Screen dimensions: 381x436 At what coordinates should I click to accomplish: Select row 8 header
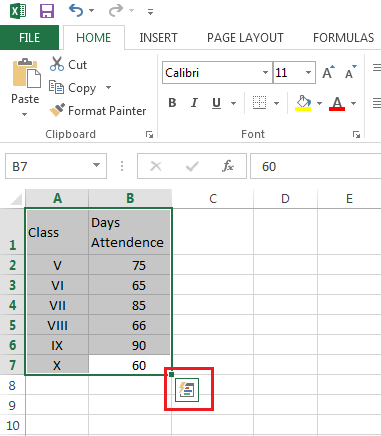12,385
